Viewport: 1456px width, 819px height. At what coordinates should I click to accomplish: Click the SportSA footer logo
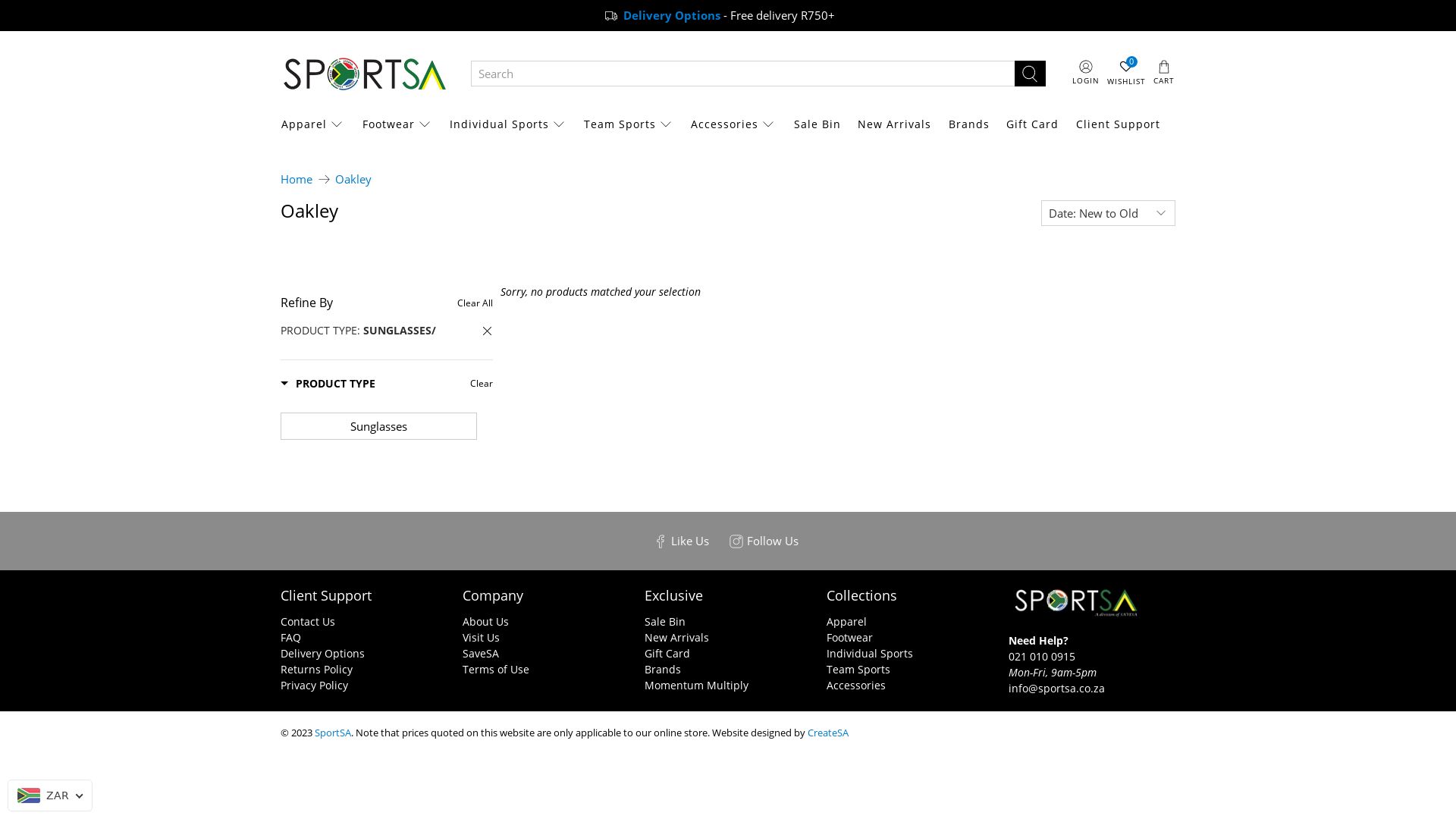pos(1075,602)
